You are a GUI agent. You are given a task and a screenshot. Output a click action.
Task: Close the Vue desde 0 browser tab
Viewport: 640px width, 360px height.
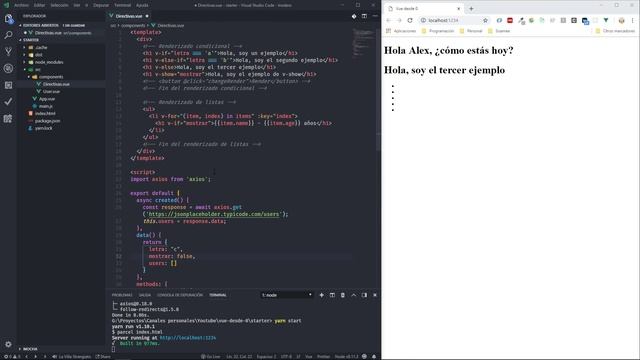(x=459, y=9)
